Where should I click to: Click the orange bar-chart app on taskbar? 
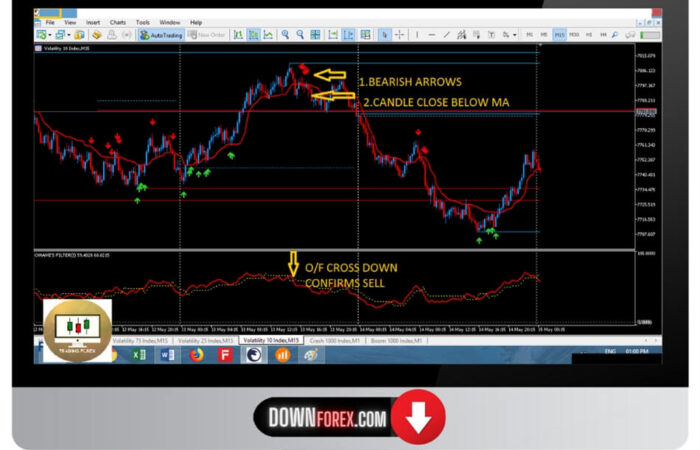point(283,355)
